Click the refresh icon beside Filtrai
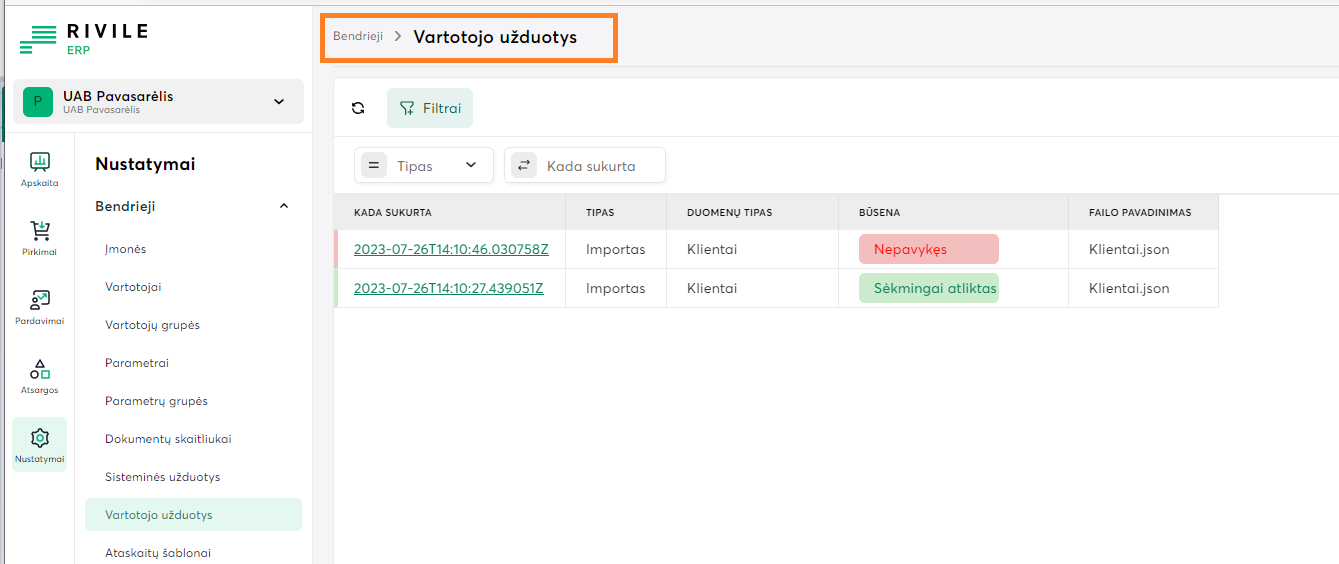 tap(358, 108)
